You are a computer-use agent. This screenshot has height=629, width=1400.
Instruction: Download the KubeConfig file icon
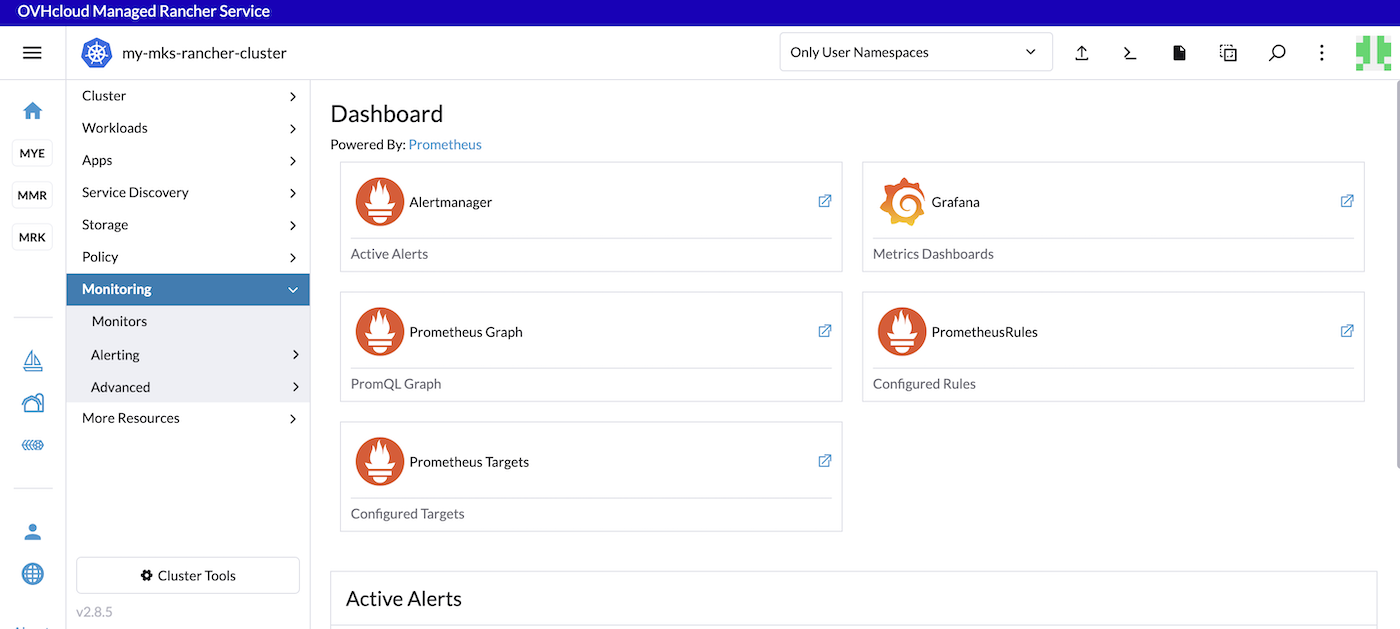click(x=1179, y=52)
